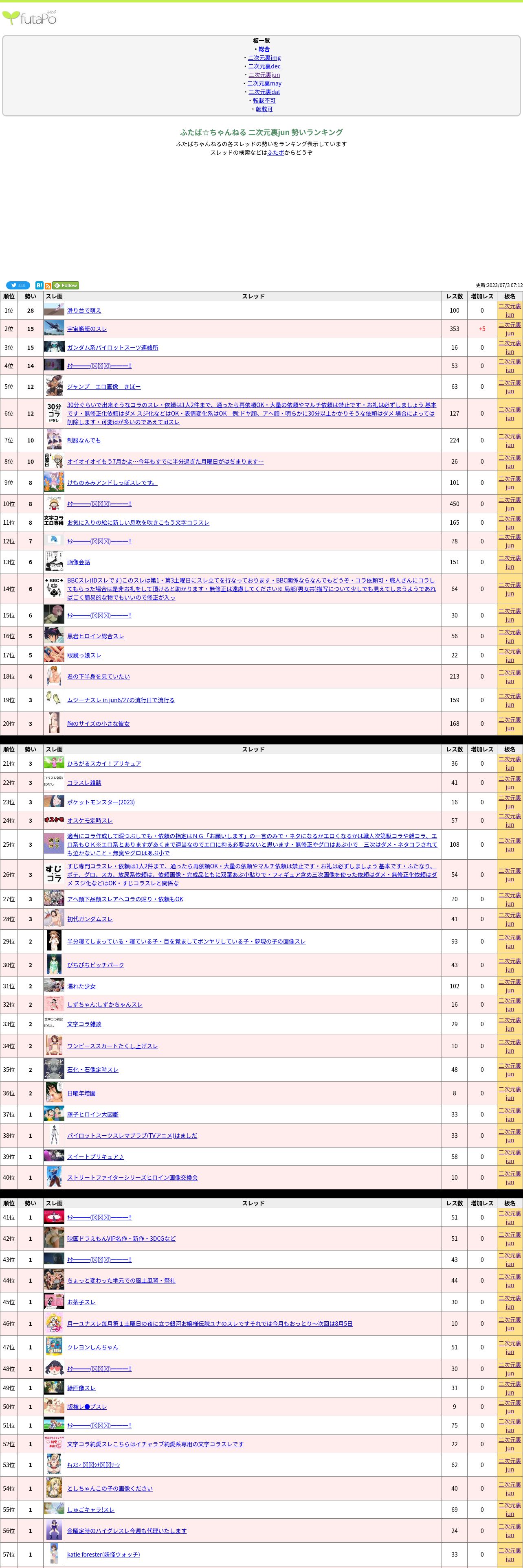523x1568 pixels.
Task: Click 二次元裏jun board cell in rank 20 row
Action: (x=510, y=724)
